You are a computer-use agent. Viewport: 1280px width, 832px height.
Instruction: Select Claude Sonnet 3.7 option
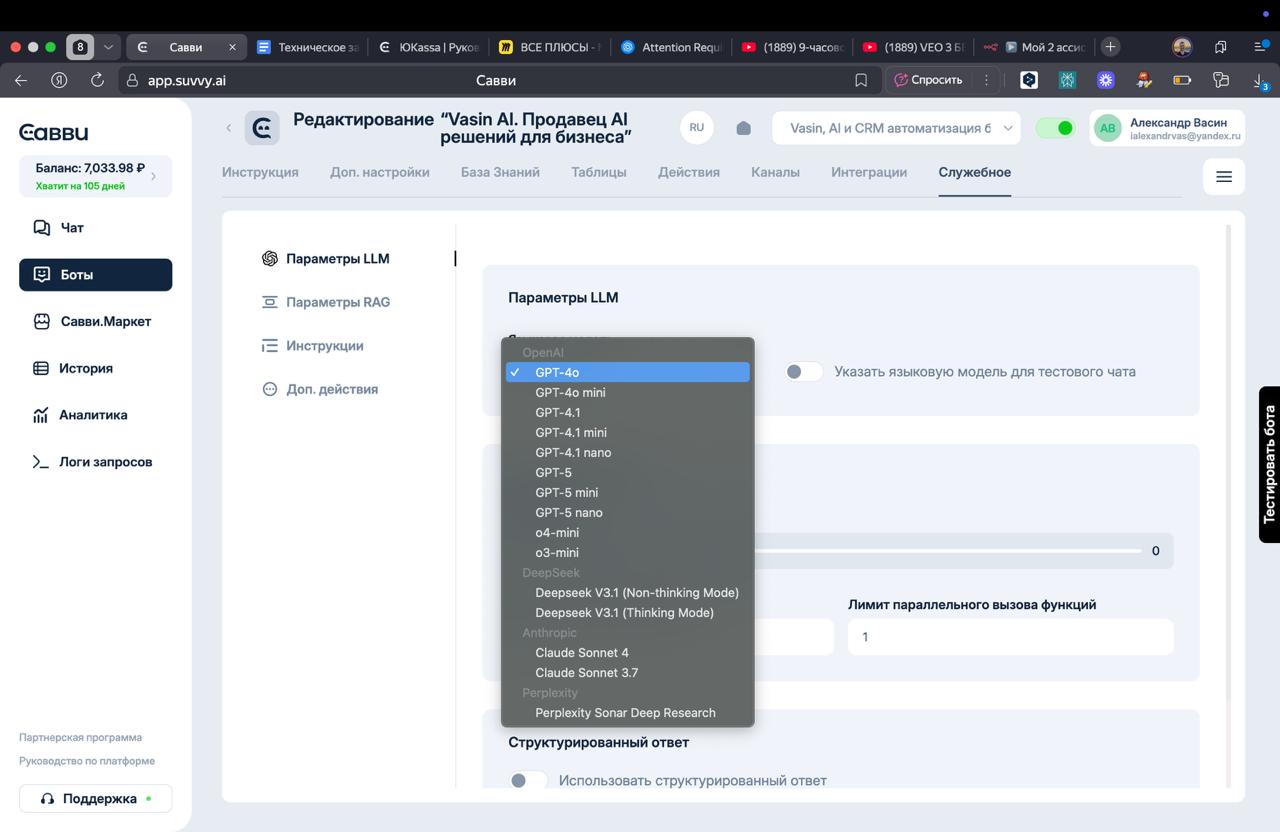tap(627, 672)
